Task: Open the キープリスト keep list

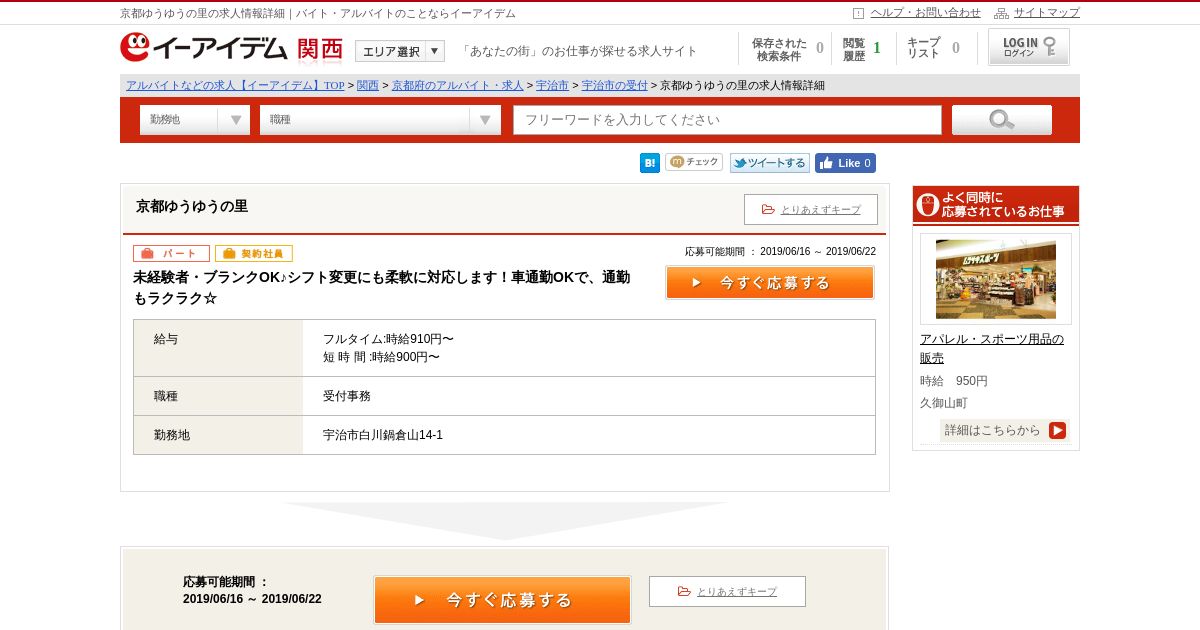Action: point(933,48)
